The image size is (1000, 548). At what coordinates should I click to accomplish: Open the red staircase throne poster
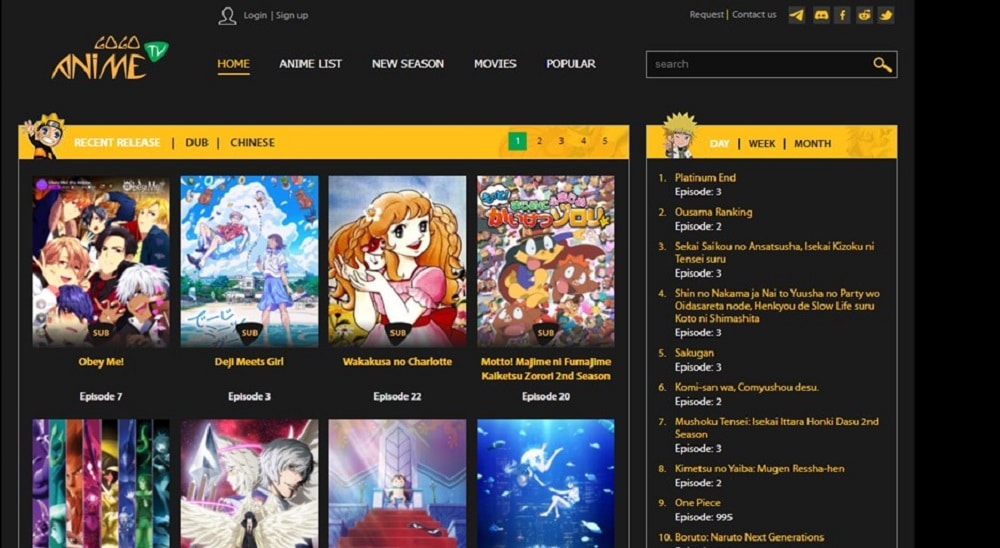pos(397,484)
